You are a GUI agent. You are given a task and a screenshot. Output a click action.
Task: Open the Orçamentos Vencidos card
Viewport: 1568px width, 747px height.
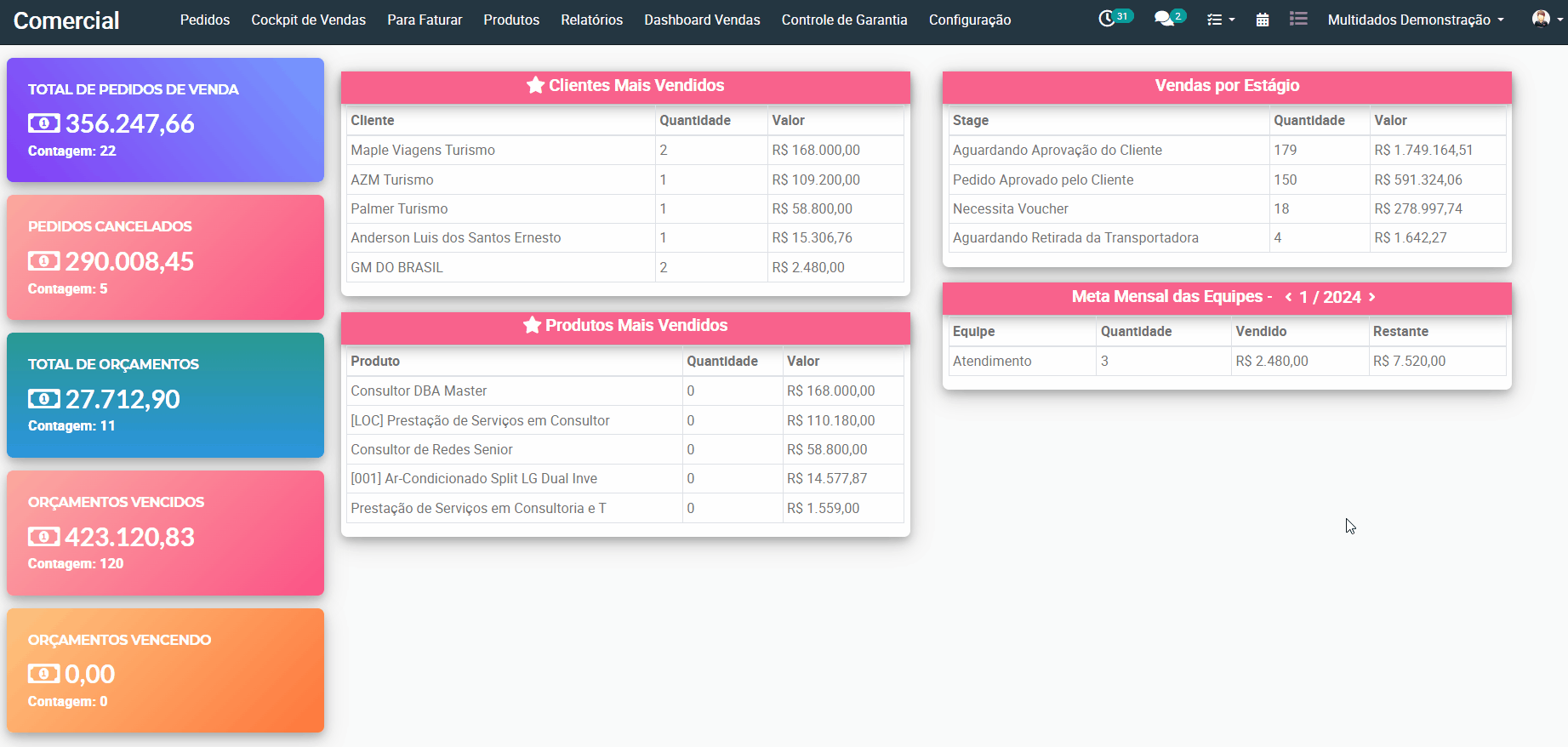point(165,533)
